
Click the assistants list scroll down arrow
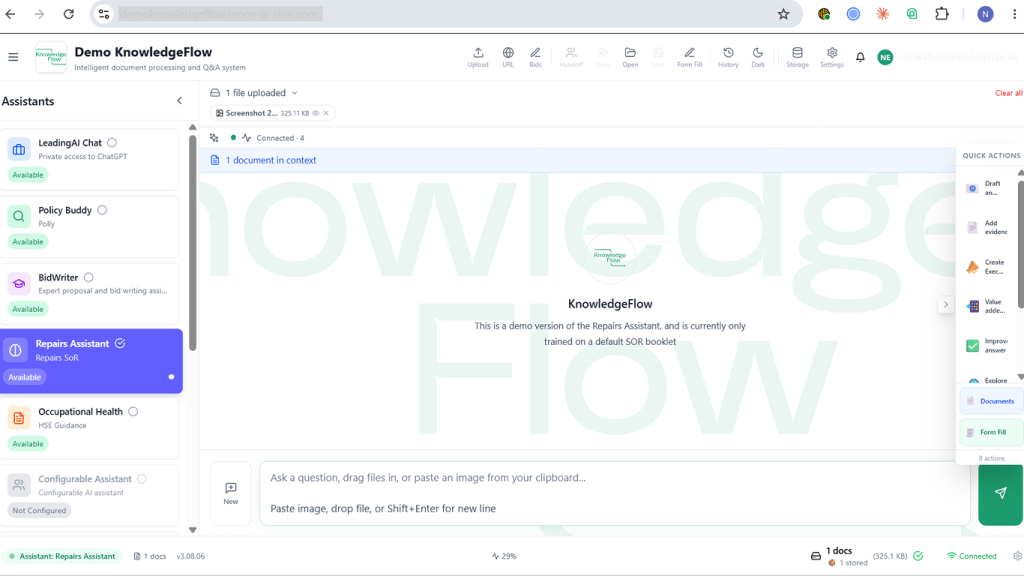(193, 530)
